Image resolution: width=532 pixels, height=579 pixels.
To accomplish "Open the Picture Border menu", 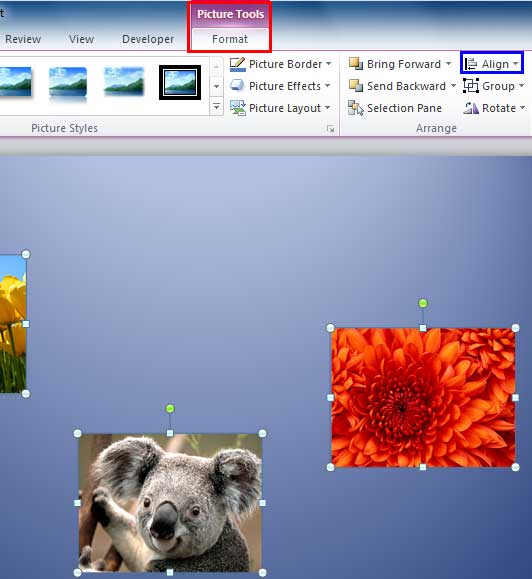I will pos(281,64).
